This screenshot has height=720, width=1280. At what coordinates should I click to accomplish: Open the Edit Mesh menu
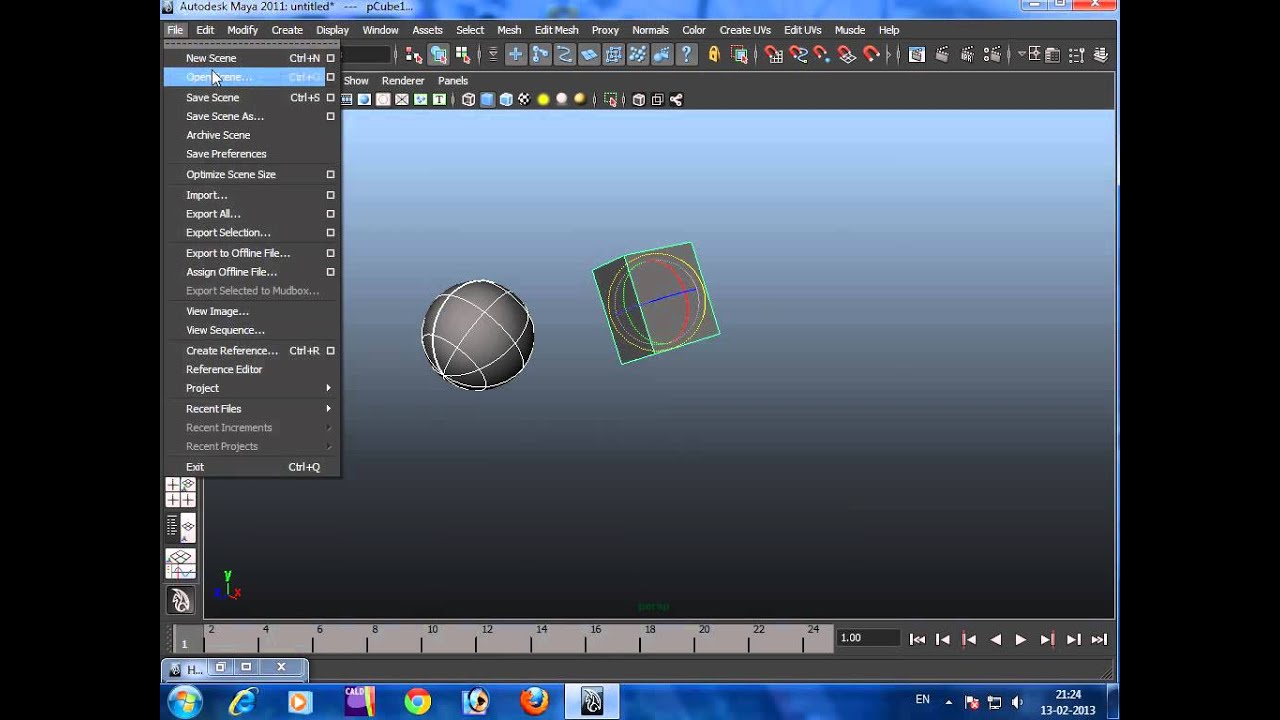pyautogui.click(x=556, y=30)
